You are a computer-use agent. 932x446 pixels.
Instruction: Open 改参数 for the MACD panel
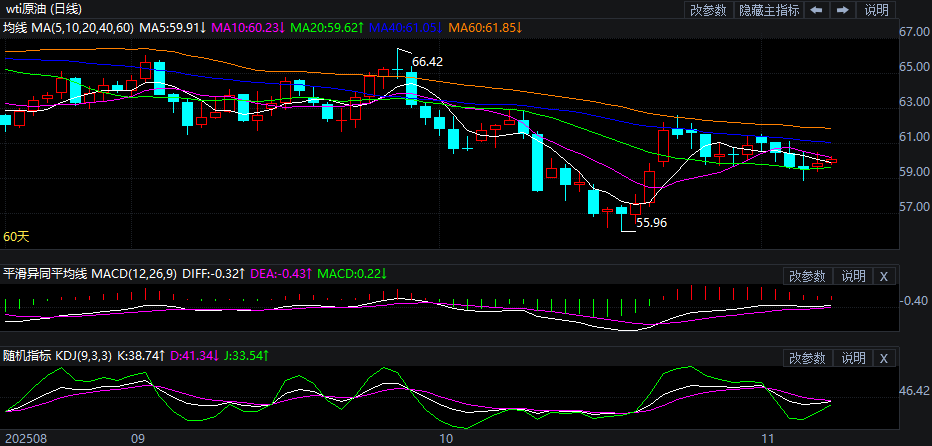[807, 276]
